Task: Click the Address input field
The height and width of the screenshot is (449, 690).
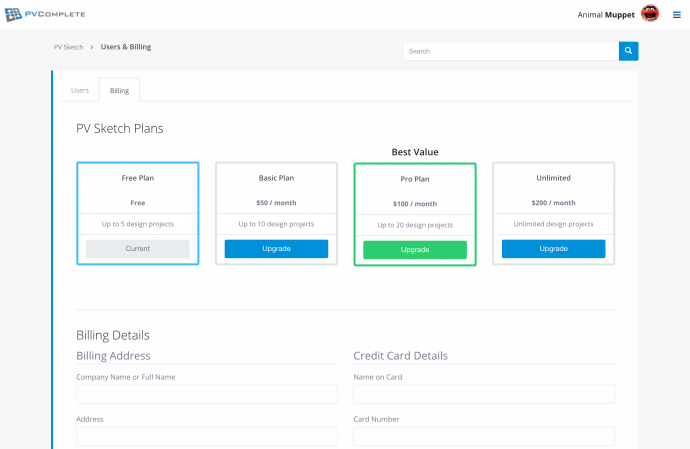Action: pos(207,436)
